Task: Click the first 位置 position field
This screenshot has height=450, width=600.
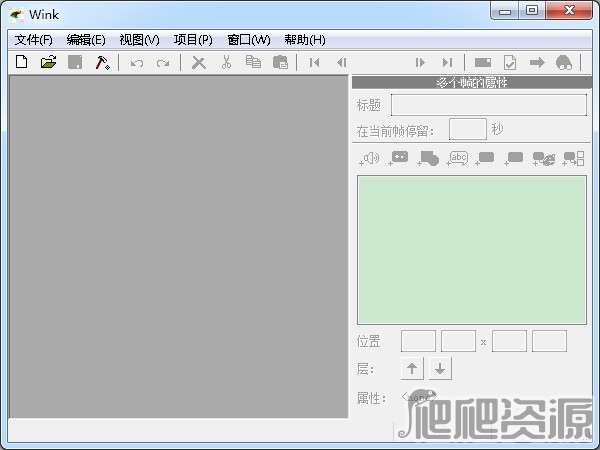Action: (418, 341)
